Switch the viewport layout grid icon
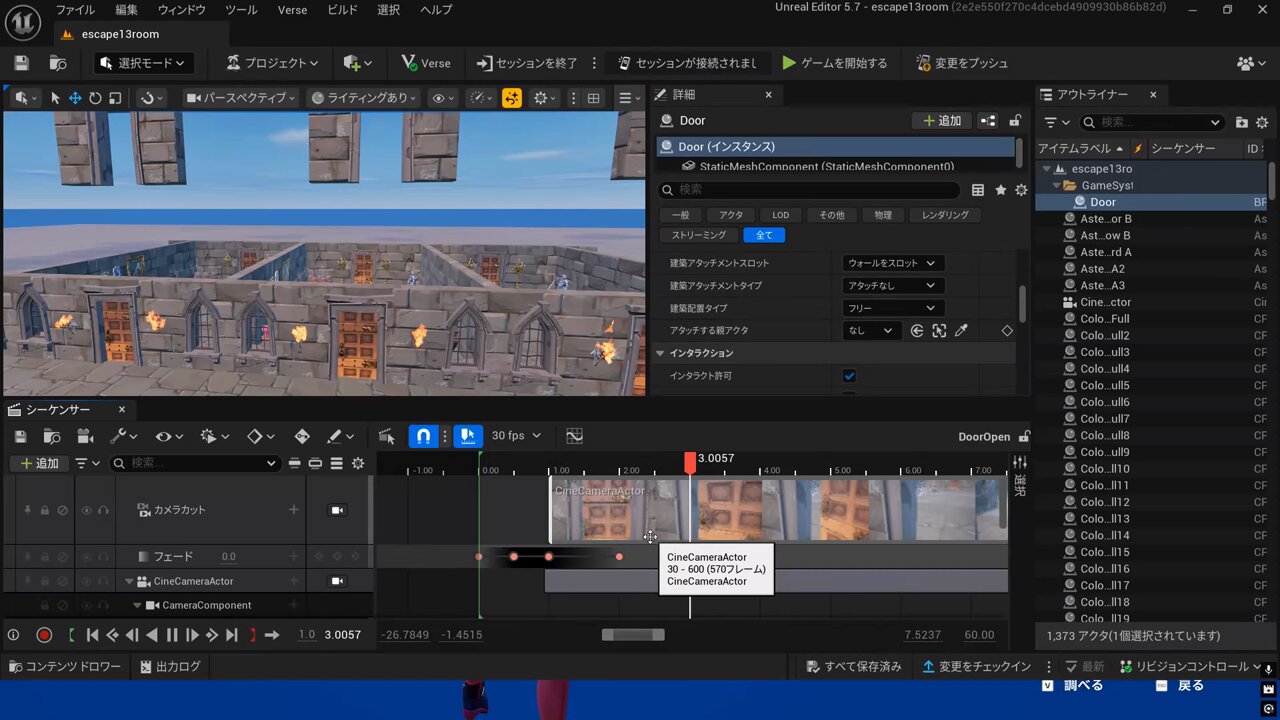1280x720 pixels. tap(594, 98)
